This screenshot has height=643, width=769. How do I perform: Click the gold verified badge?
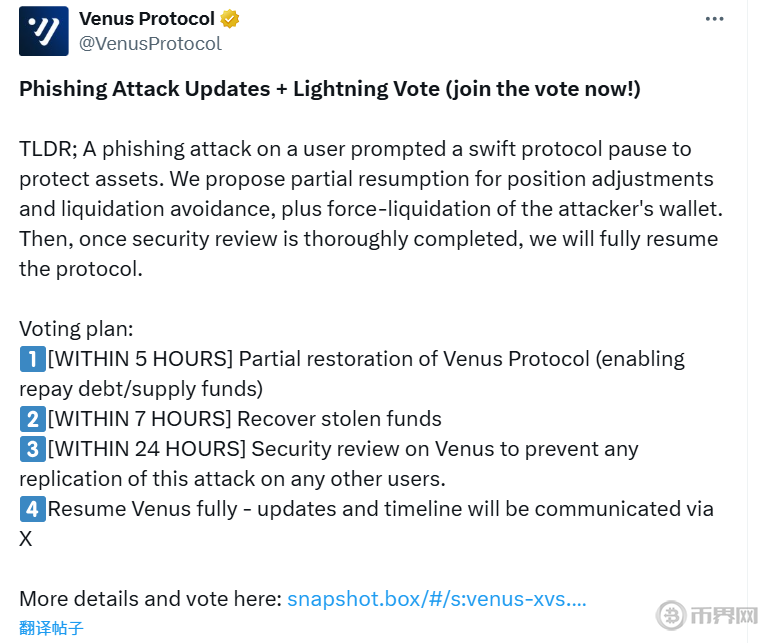[x=230, y=19]
